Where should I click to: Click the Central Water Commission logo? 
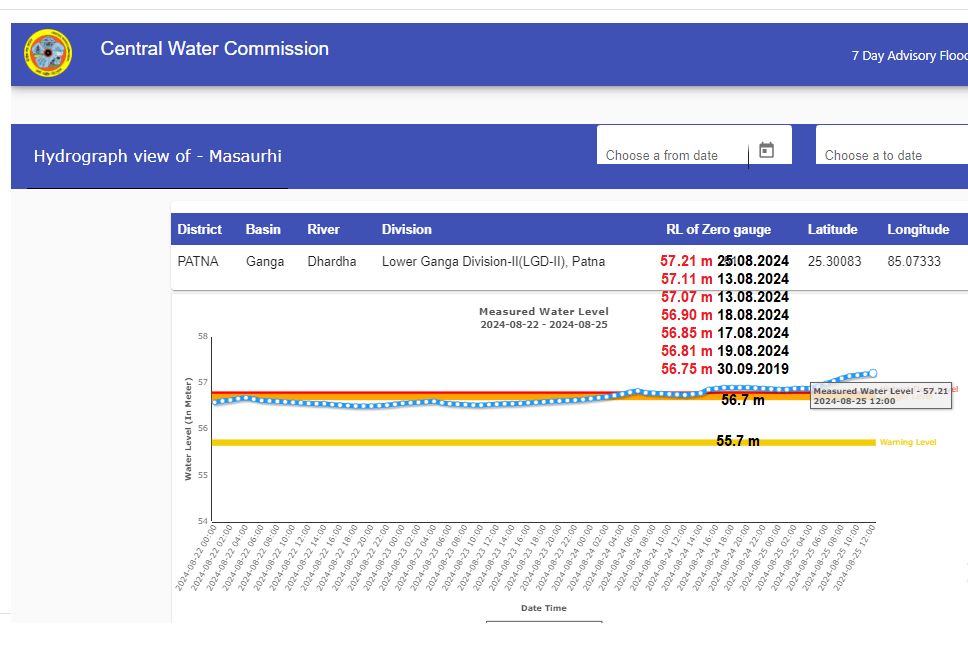tap(47, 54)
